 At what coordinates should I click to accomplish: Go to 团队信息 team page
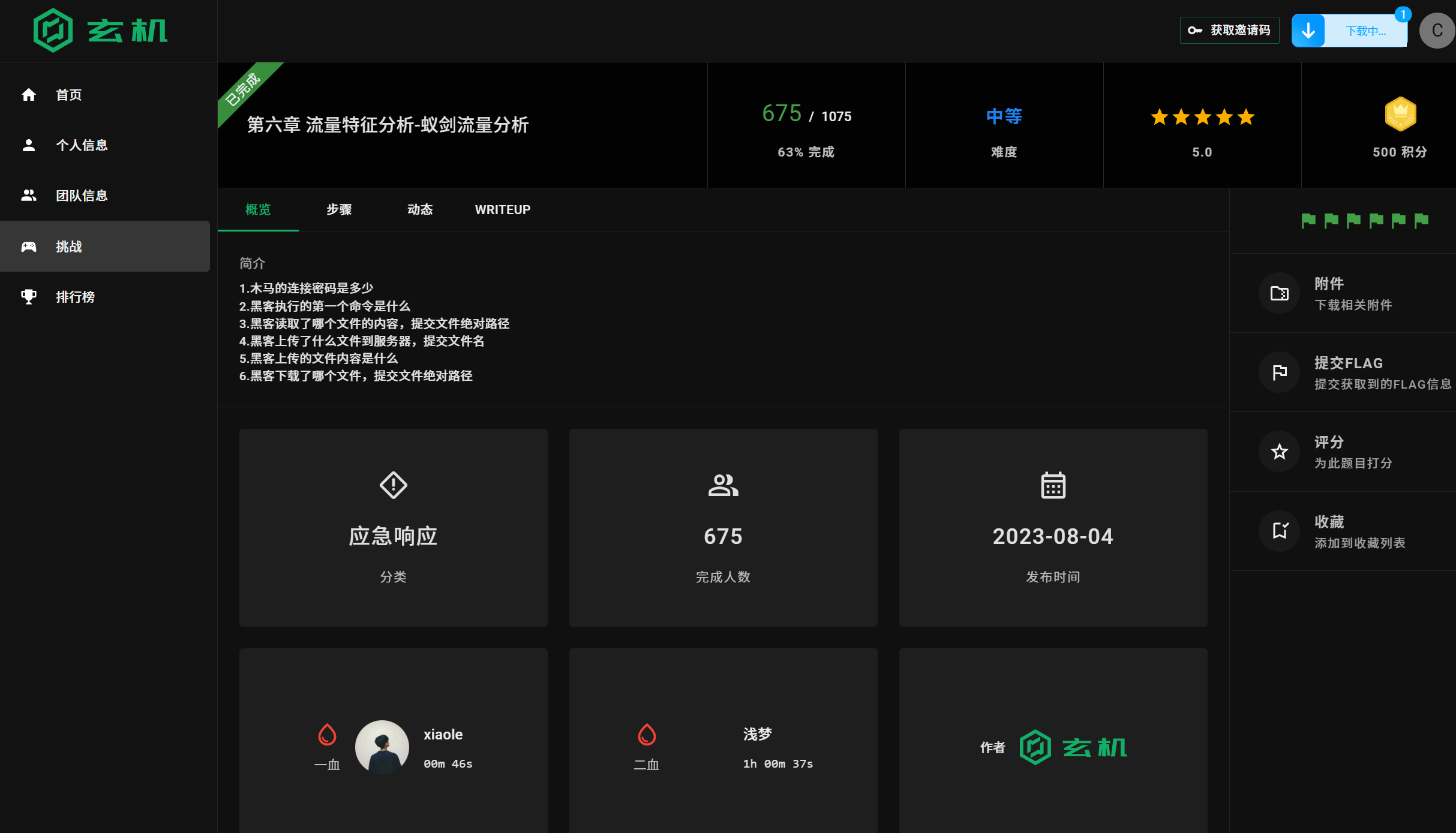click(x=82, y=196)
